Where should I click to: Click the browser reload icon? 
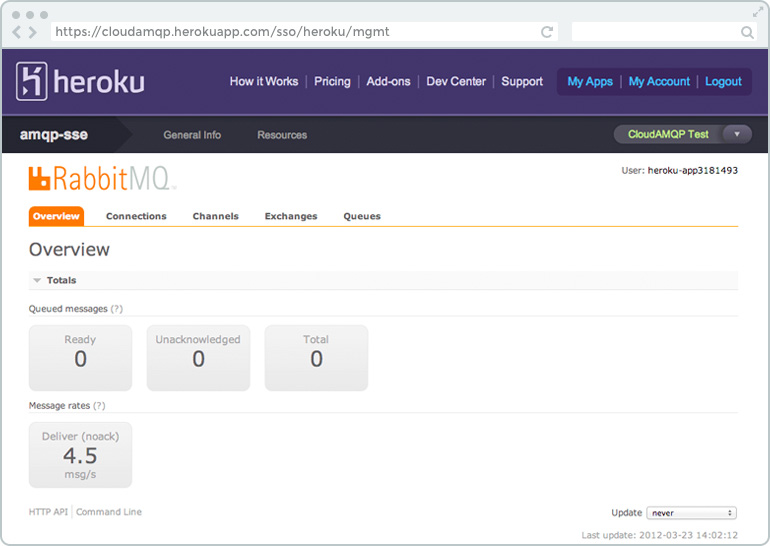click(x=547, y=32)
